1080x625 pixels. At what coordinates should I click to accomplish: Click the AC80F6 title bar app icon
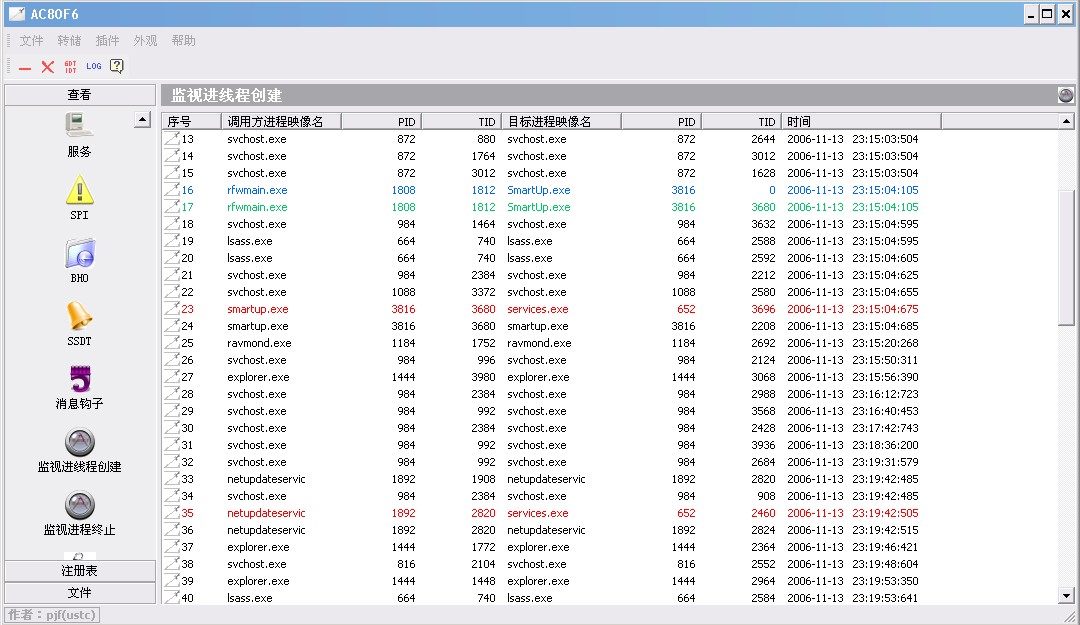coord(17,14)
